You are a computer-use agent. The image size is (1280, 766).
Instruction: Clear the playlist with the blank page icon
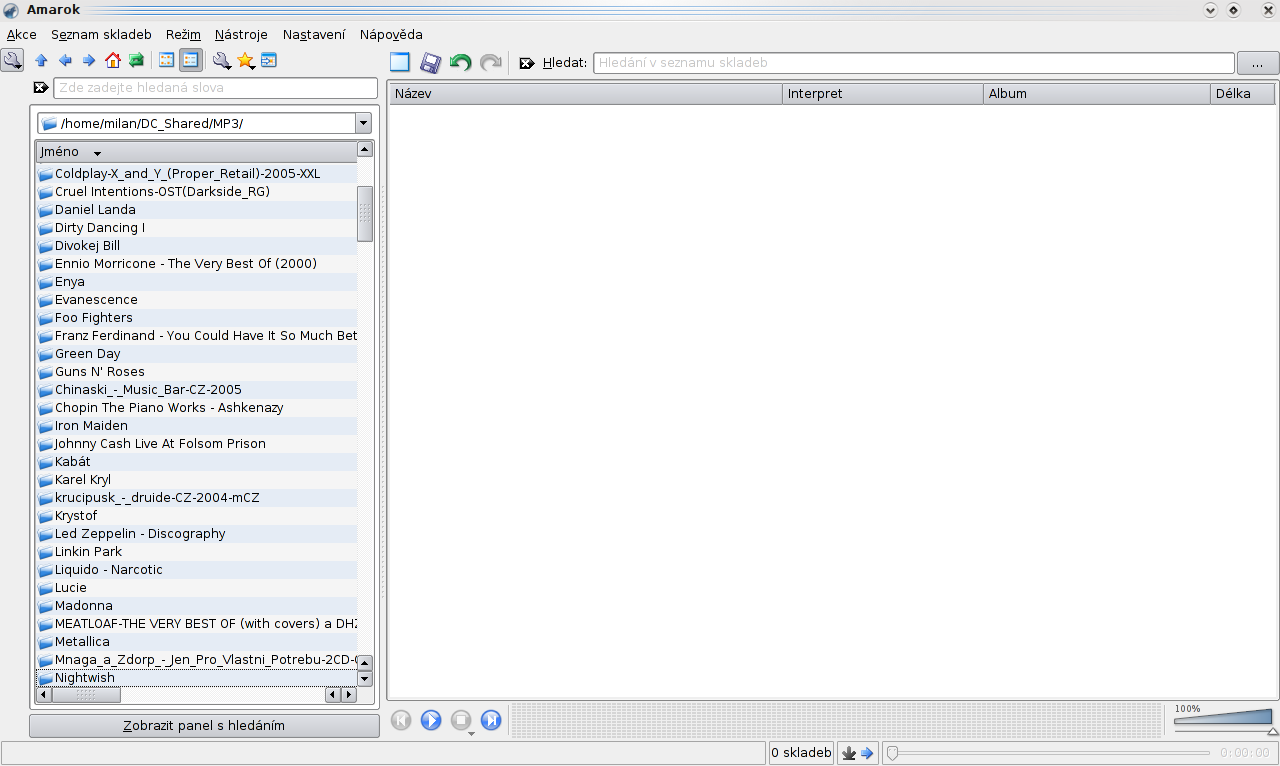[400, 63]
